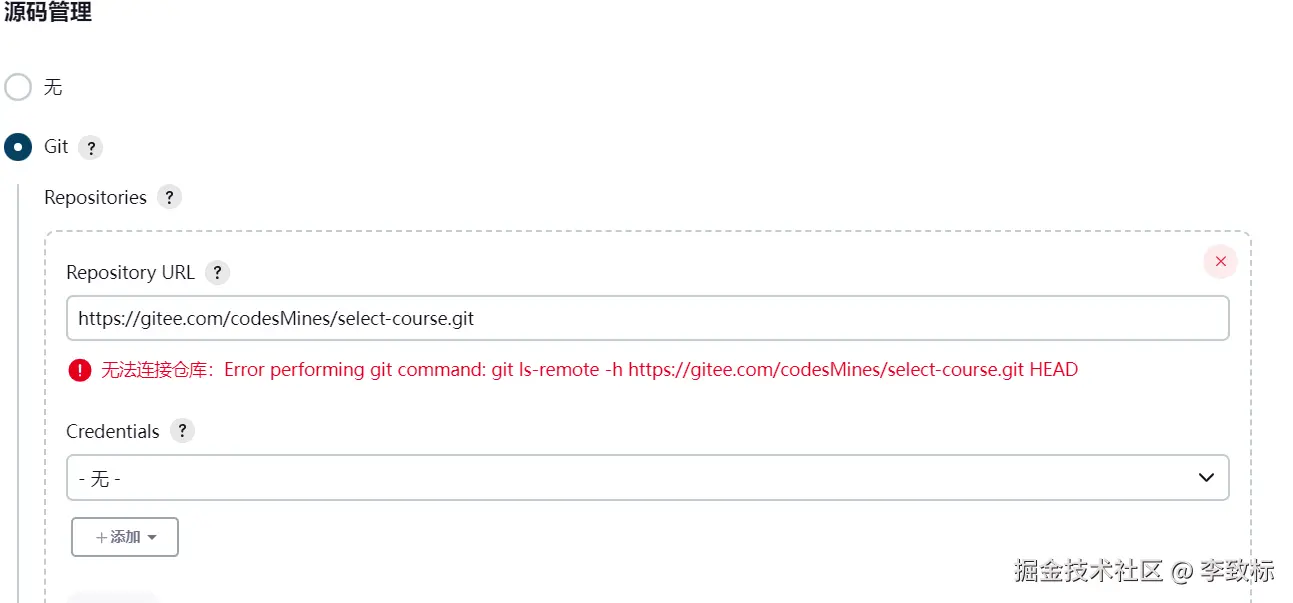Screen dimensions: 1293x603
Task: Click the Git option label text
Action: [56, 147]
